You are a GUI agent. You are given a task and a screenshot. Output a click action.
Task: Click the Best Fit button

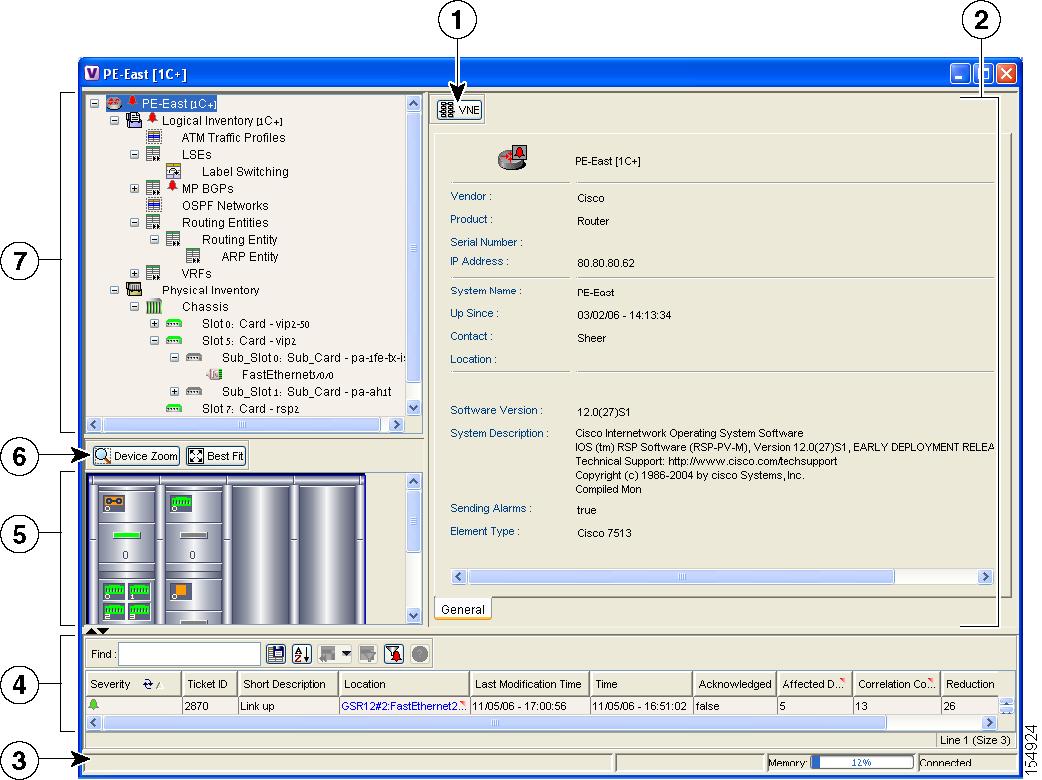[x=215, y=456]
